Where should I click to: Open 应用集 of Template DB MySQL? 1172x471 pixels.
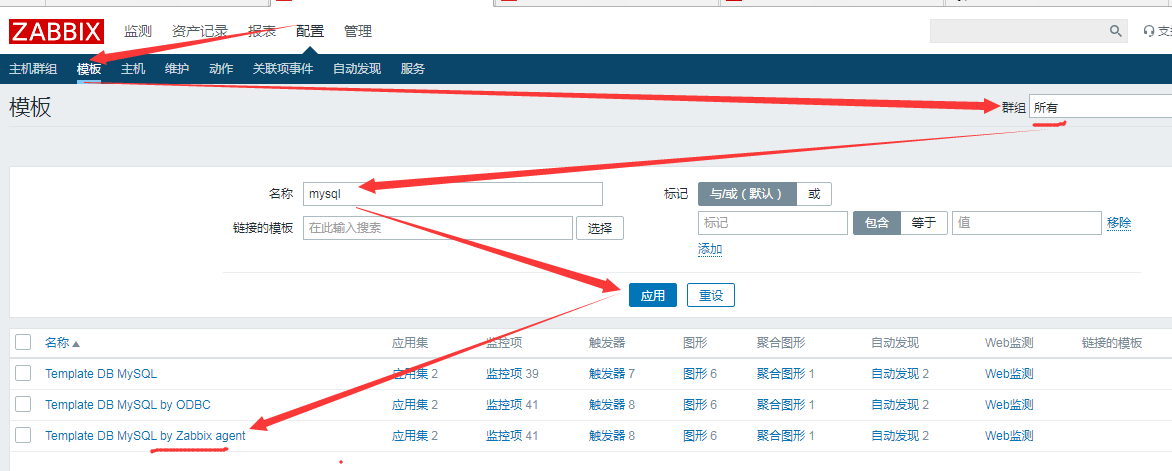coord(410,374)
